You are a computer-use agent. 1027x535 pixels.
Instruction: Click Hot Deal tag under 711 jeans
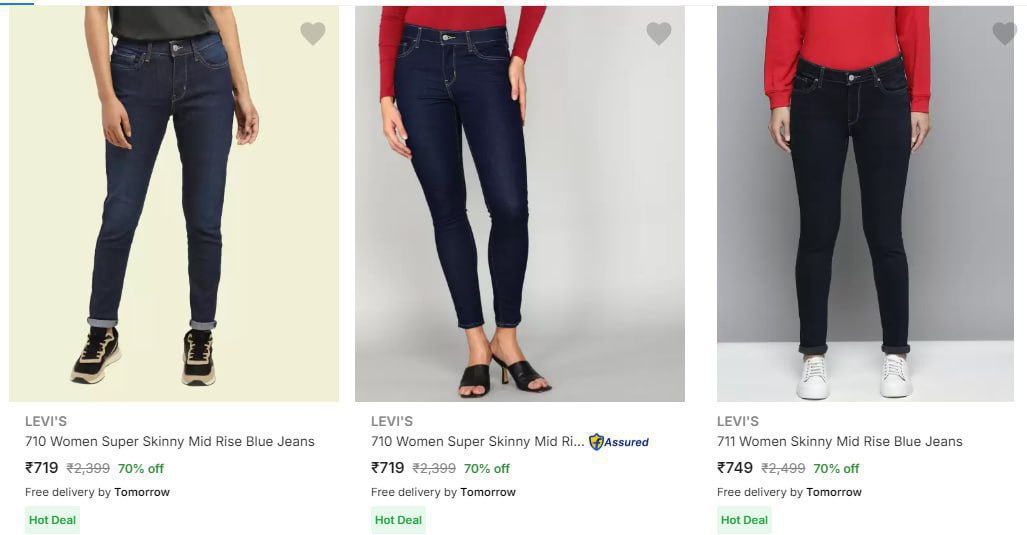[x=744, y=520]
